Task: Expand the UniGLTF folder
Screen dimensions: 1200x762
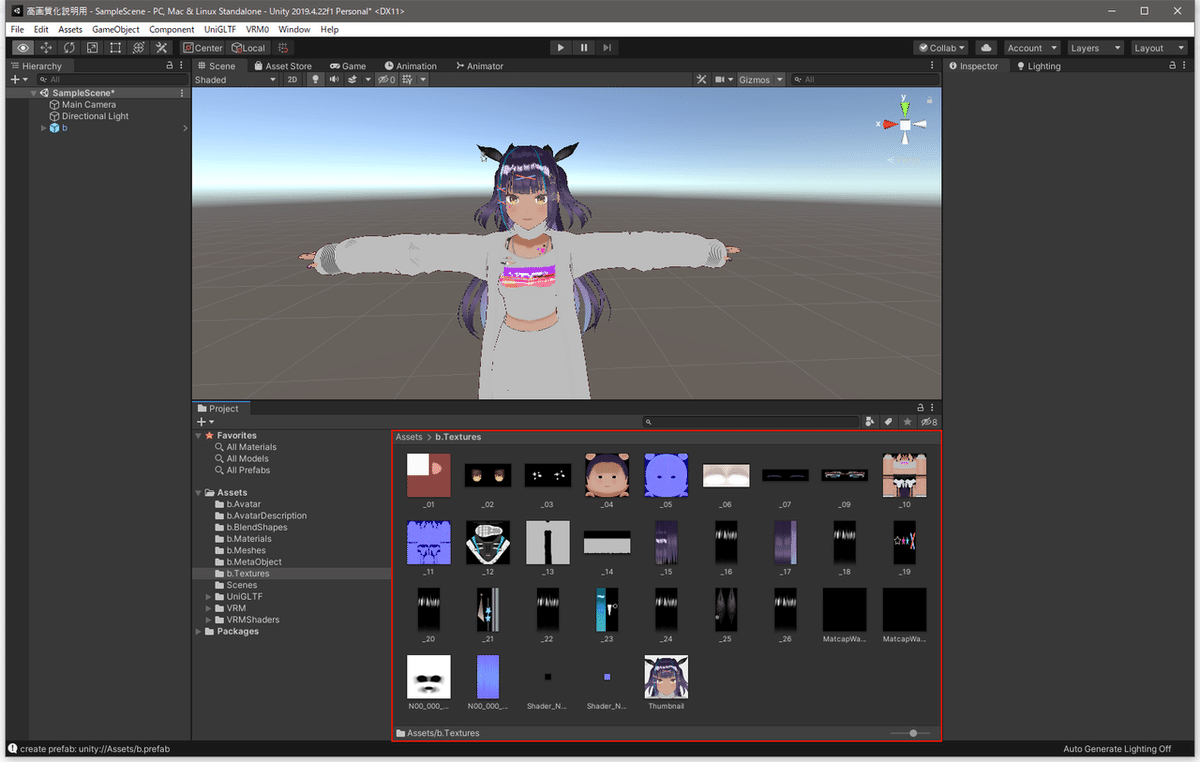Action: click(208, 597)
